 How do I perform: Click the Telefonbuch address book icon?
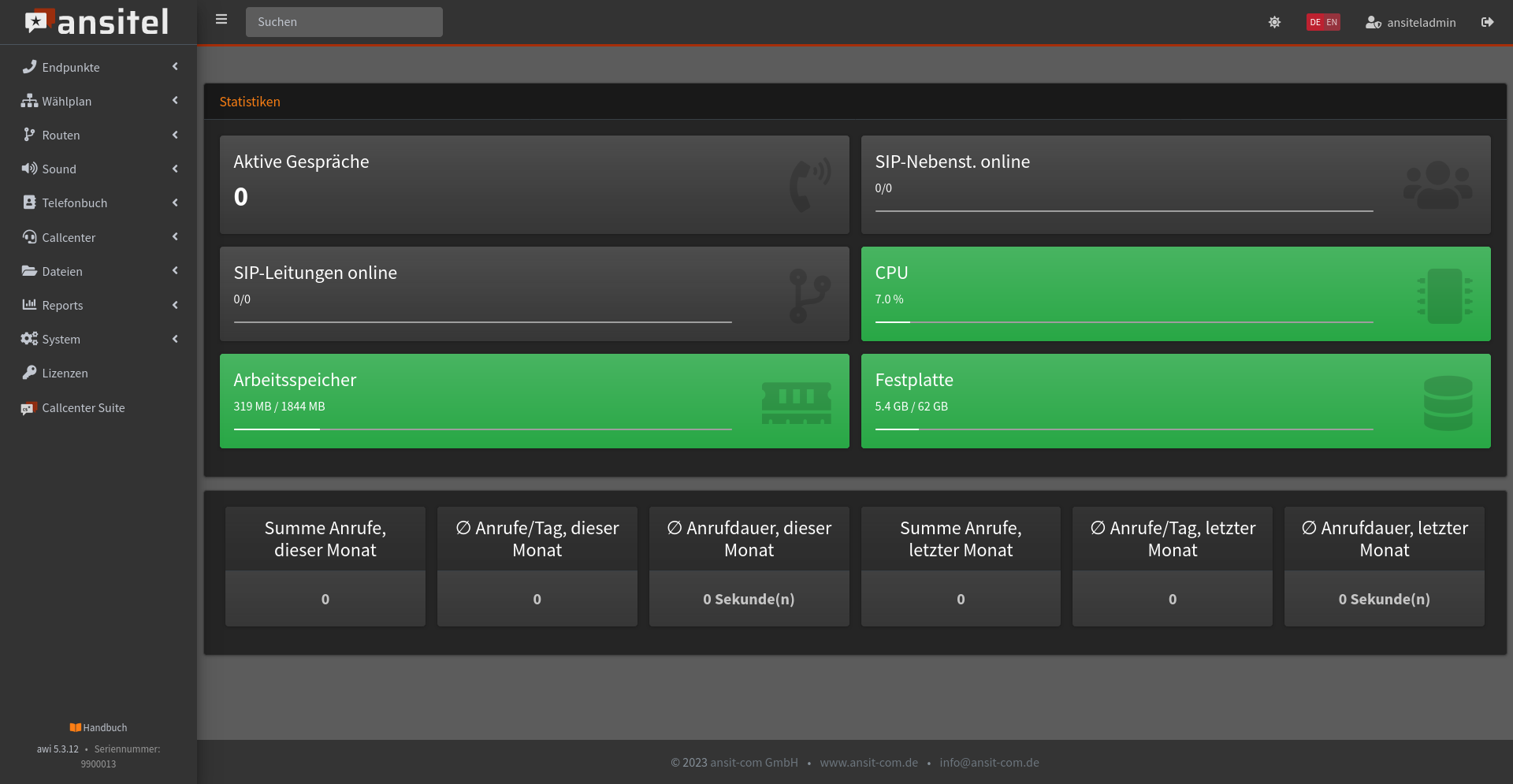pos(29,203)
